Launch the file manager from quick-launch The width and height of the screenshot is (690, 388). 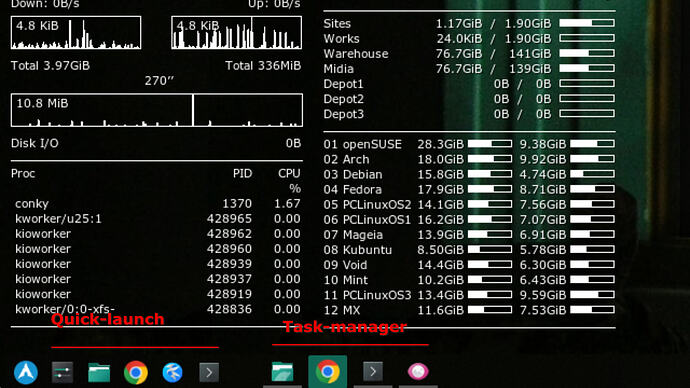(x=99, y=373)
